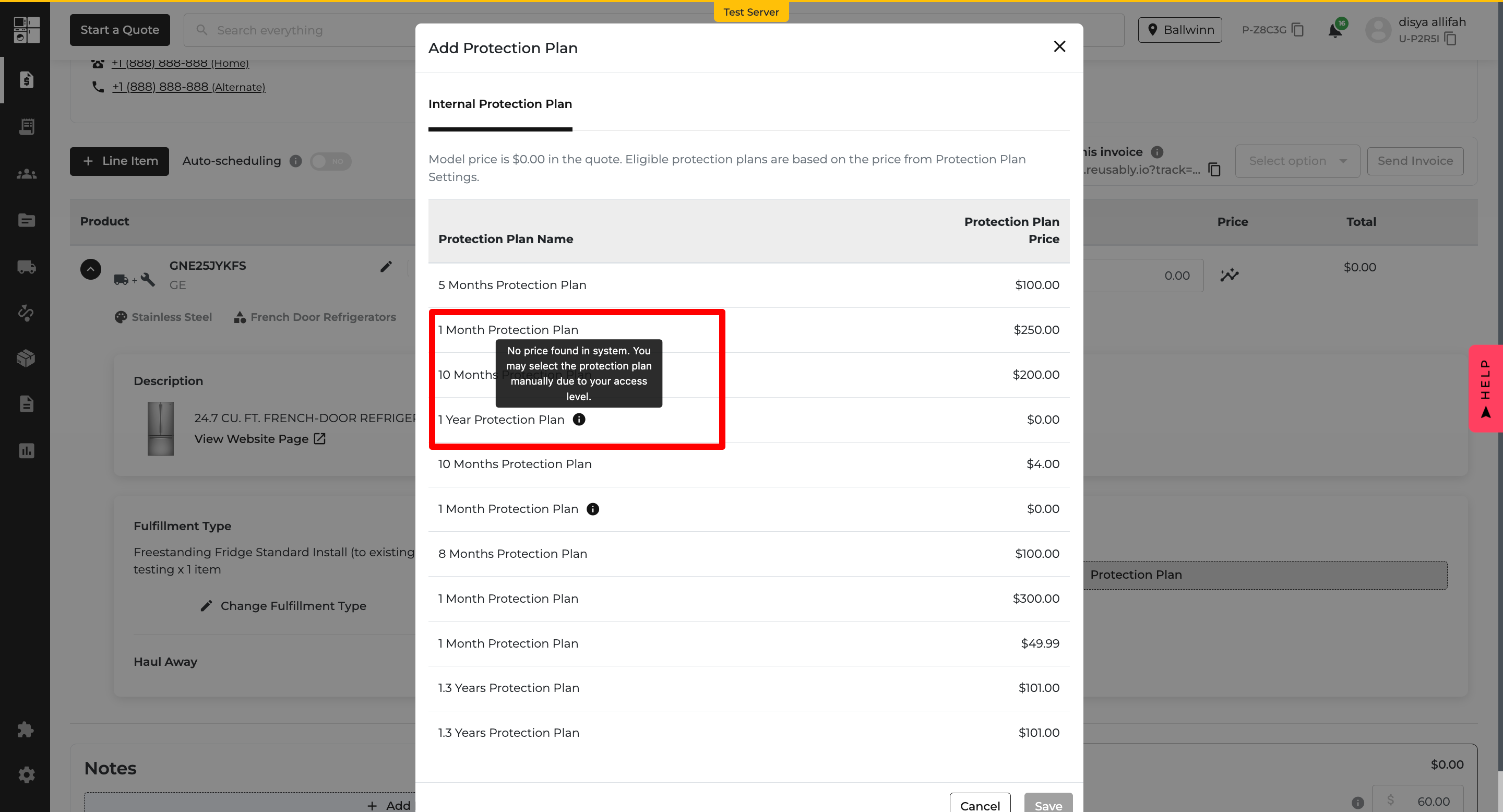This screenshot has height=812, width=1503.
Task: Click the French Door Refrigerators category tag
Action: tap(315, 317)
